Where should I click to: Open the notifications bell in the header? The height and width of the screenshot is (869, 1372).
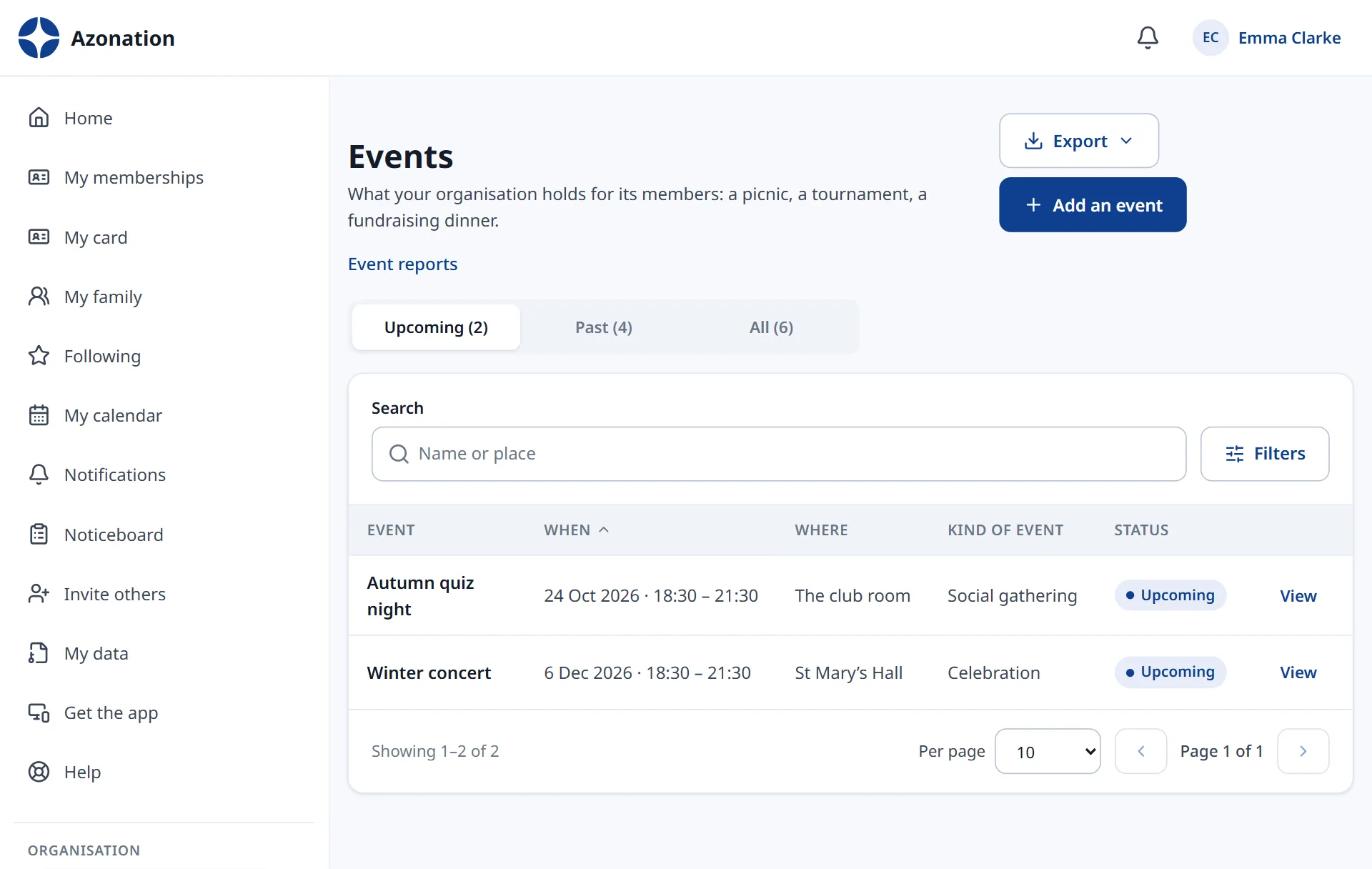[1148, 38]
